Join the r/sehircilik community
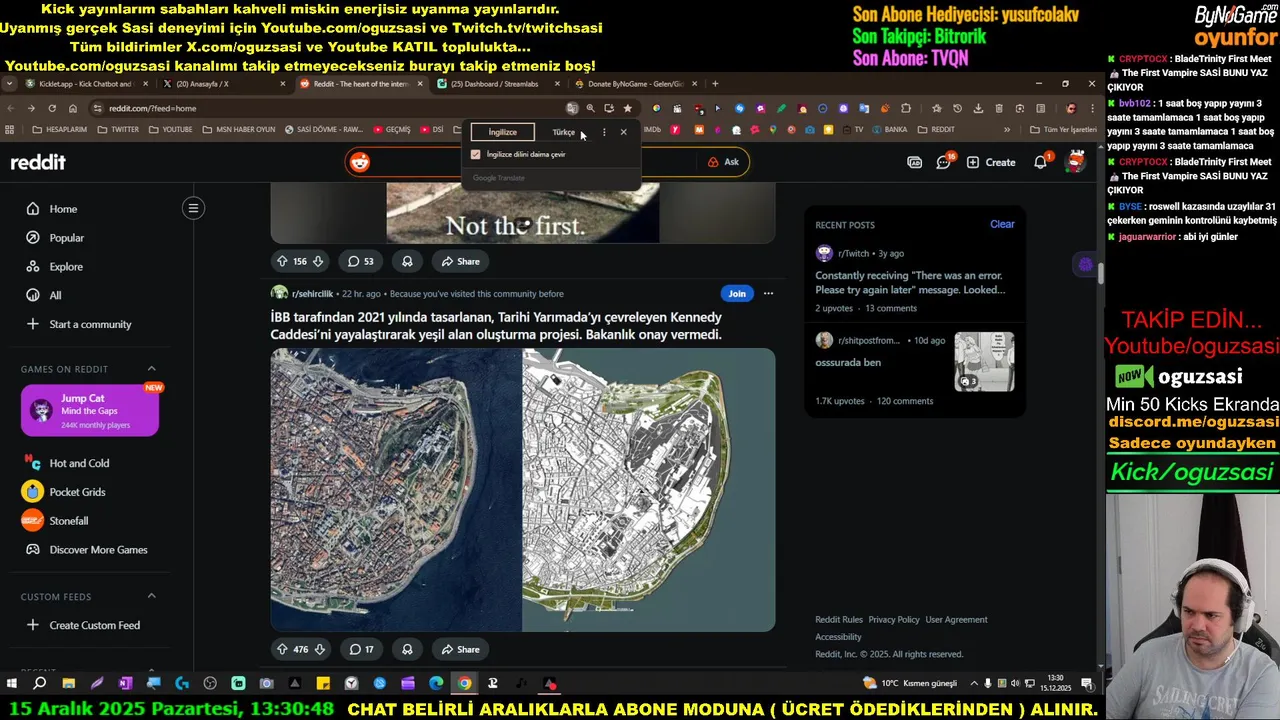The width and height of the screenshot is (1280, 720). click(737, 293)
